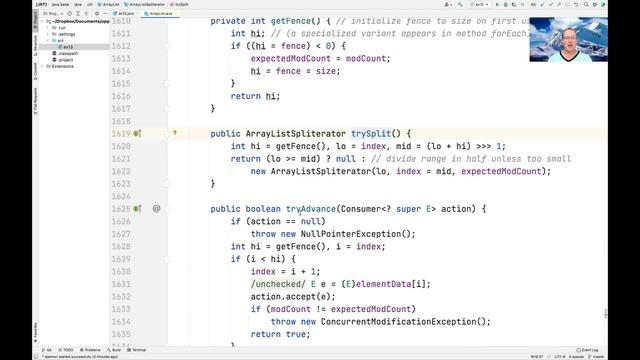The width and height of the screenshot is (640, 360).
Task: Click the green plugin icon at far top-right
Action: 603,4
